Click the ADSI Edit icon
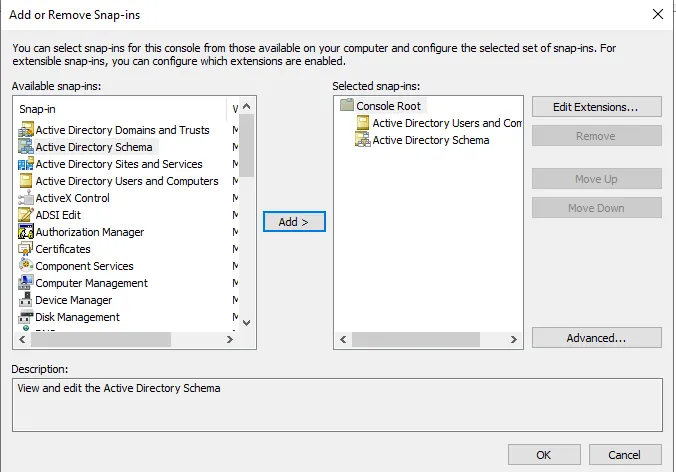 pyautogui.click(x=26, y=215)
